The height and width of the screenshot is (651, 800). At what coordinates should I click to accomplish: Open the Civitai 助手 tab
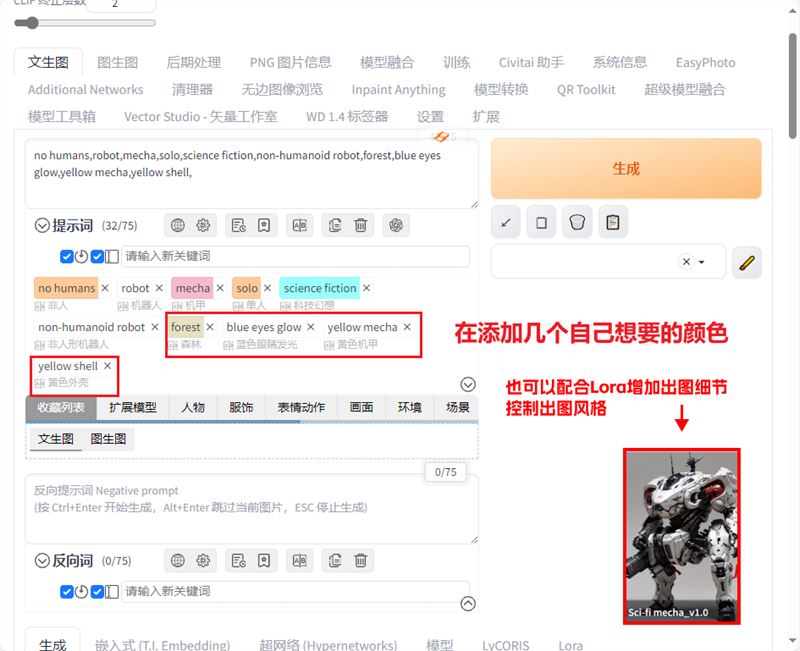tap(531, 62)
